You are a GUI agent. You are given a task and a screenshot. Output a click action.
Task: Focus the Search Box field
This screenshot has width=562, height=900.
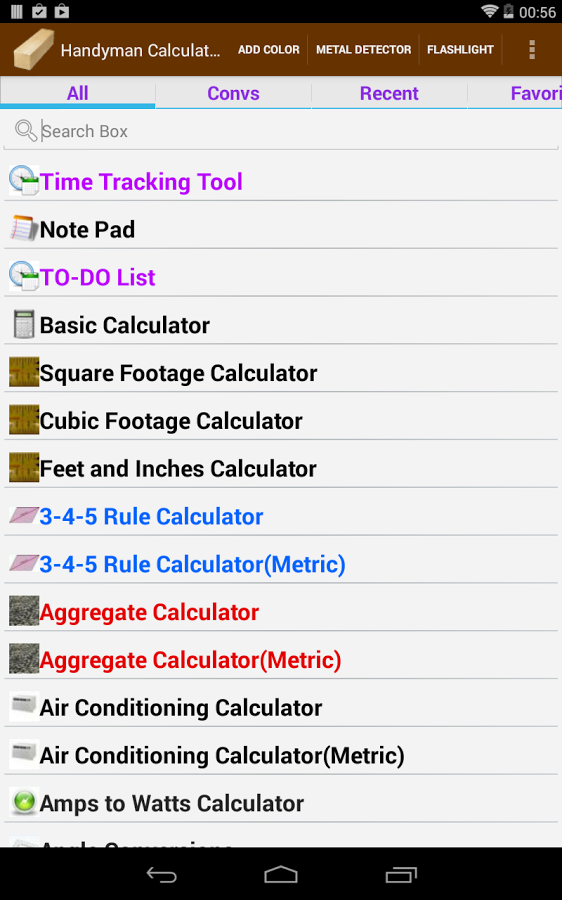(281, 131)
